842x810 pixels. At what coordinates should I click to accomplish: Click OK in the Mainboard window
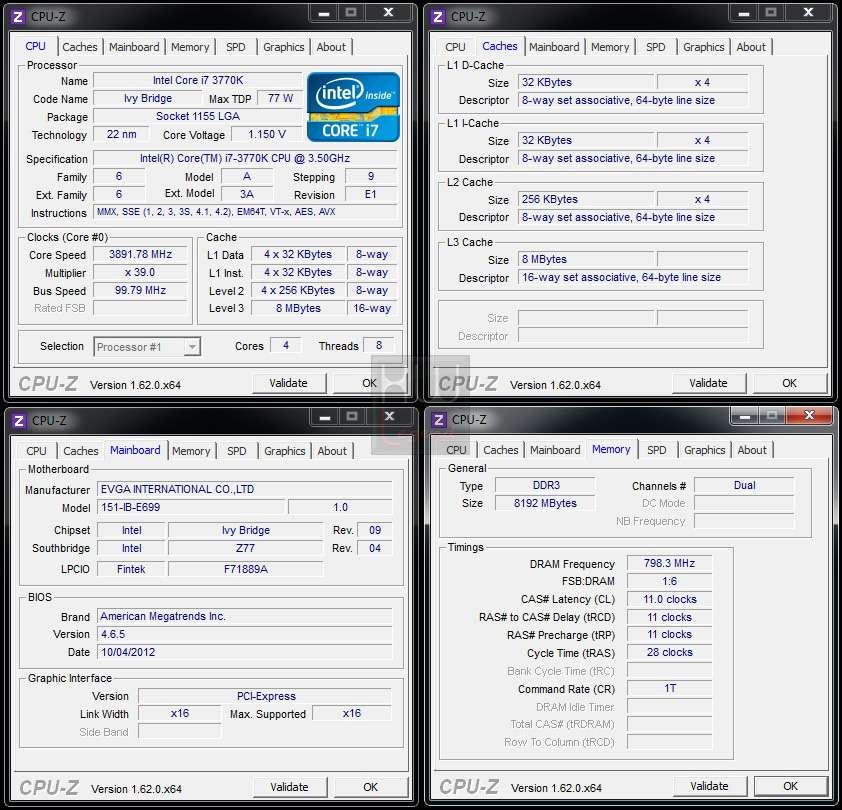[371, 787]
